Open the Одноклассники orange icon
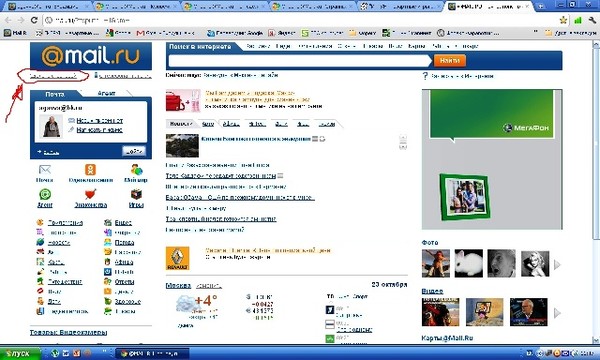 [x=90, y=169]
